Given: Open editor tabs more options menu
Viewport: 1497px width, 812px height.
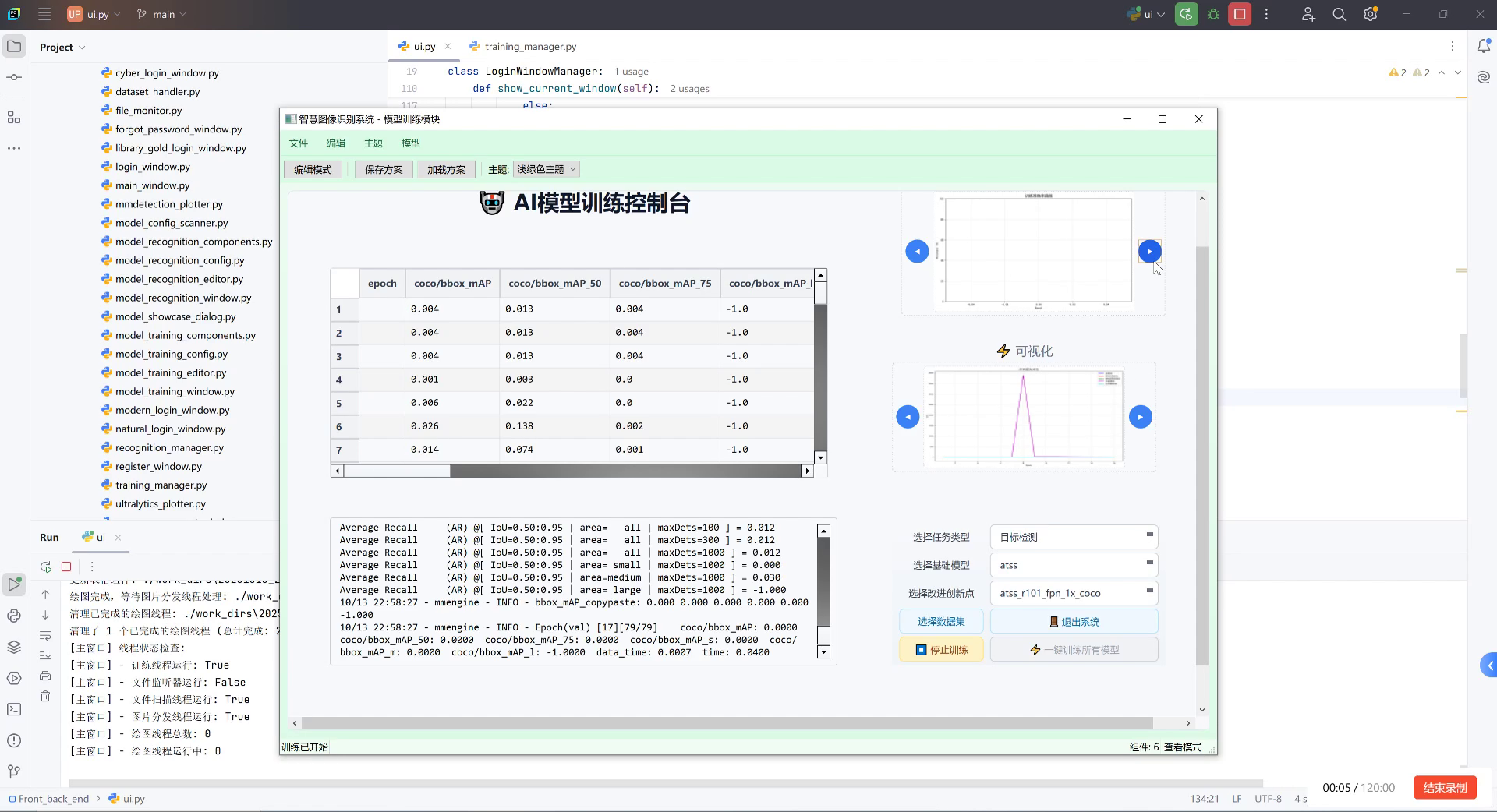Looking at the screenshot, I should pos(1452,47).
